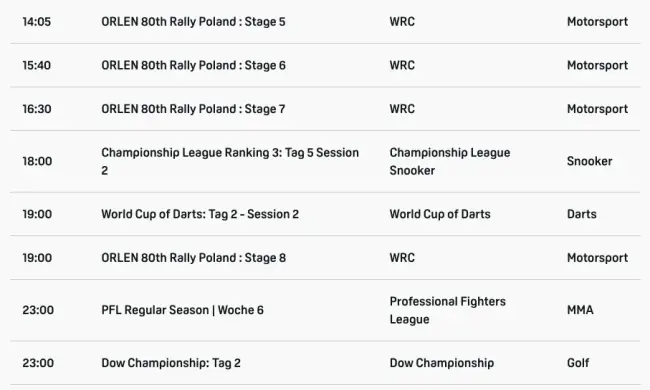This screenshot has height=390, width=650.
Task: Click PFL Regular Season Woche 6 event
Action: (182, 310)
